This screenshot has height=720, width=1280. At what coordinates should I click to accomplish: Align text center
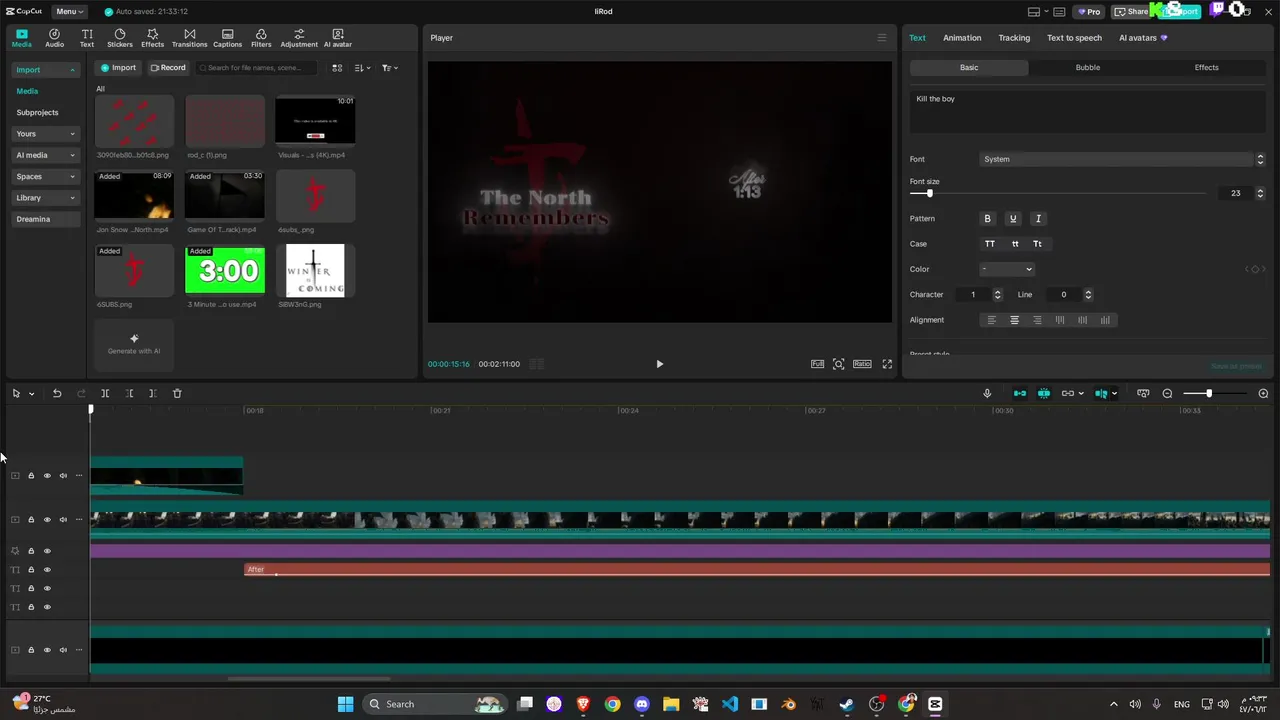(x=1014, y=320)
